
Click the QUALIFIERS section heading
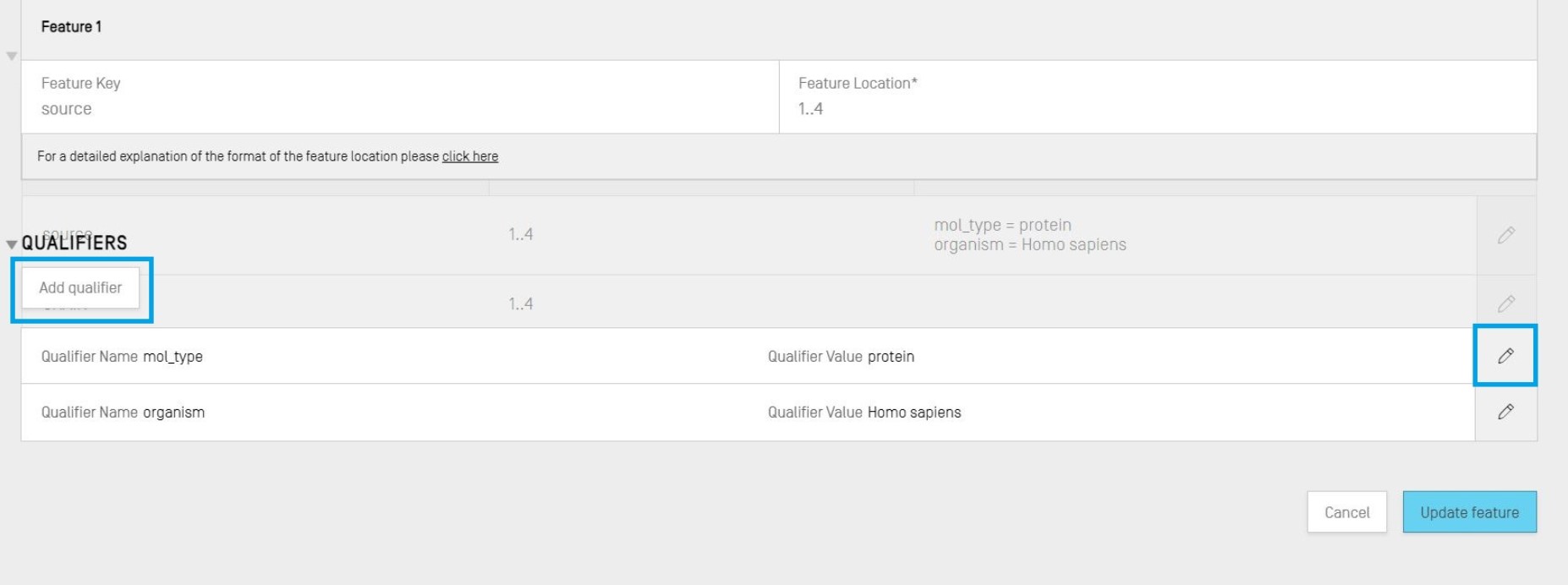point(74,243)
